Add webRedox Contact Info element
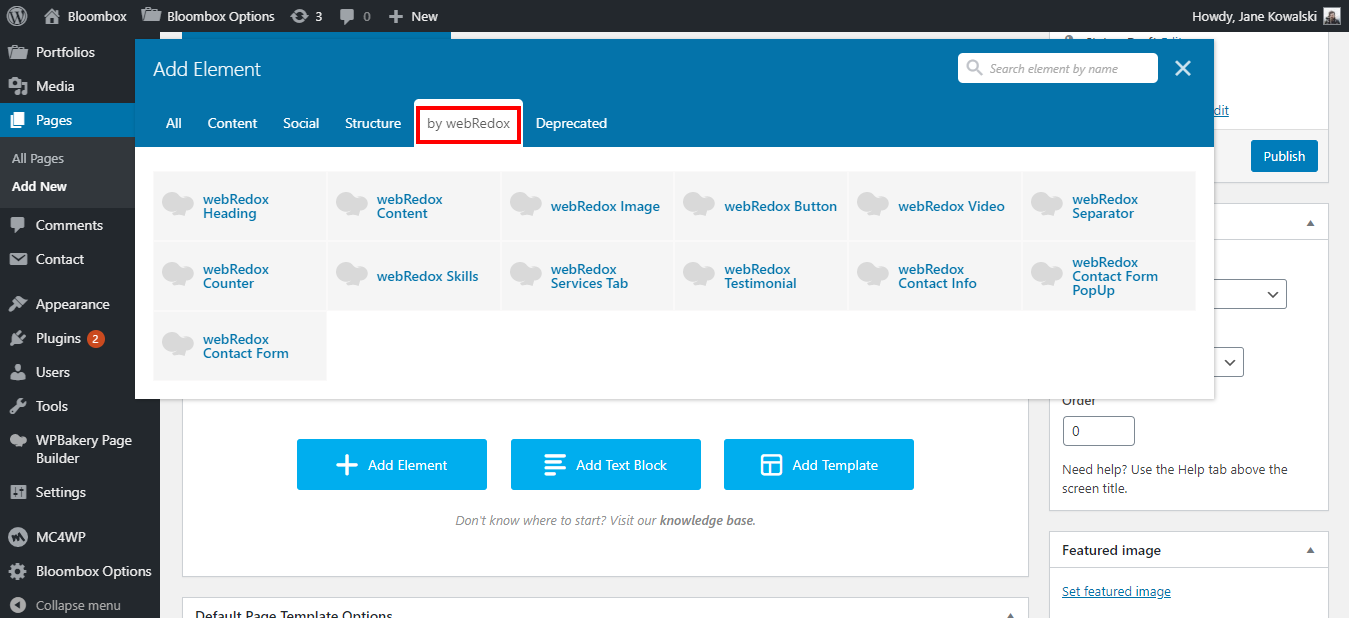This screenshot has height=618, width=1349. click(x=935, y=276)
